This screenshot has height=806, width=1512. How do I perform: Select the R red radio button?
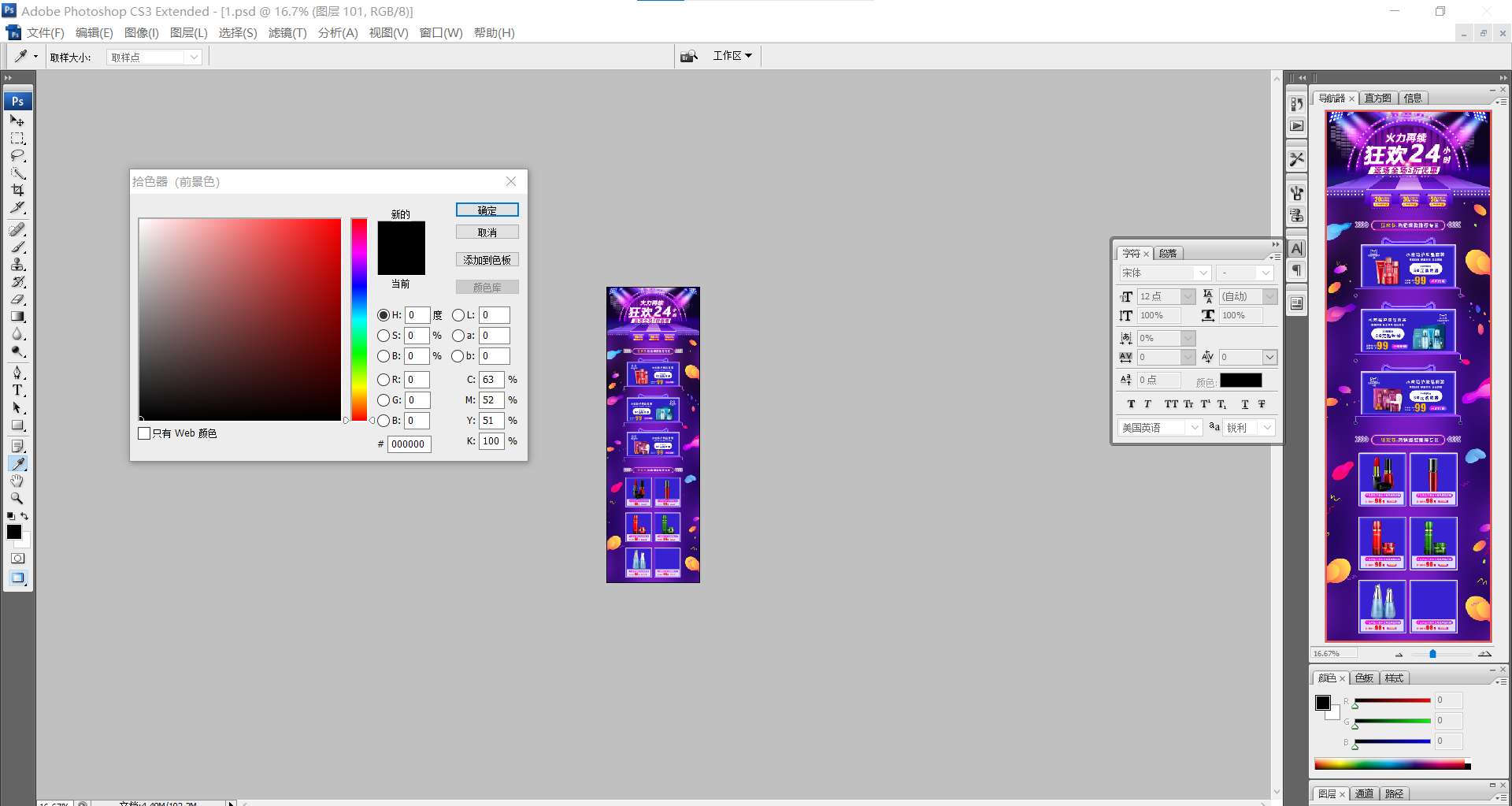pyautogui.click(x=383, y=380)
